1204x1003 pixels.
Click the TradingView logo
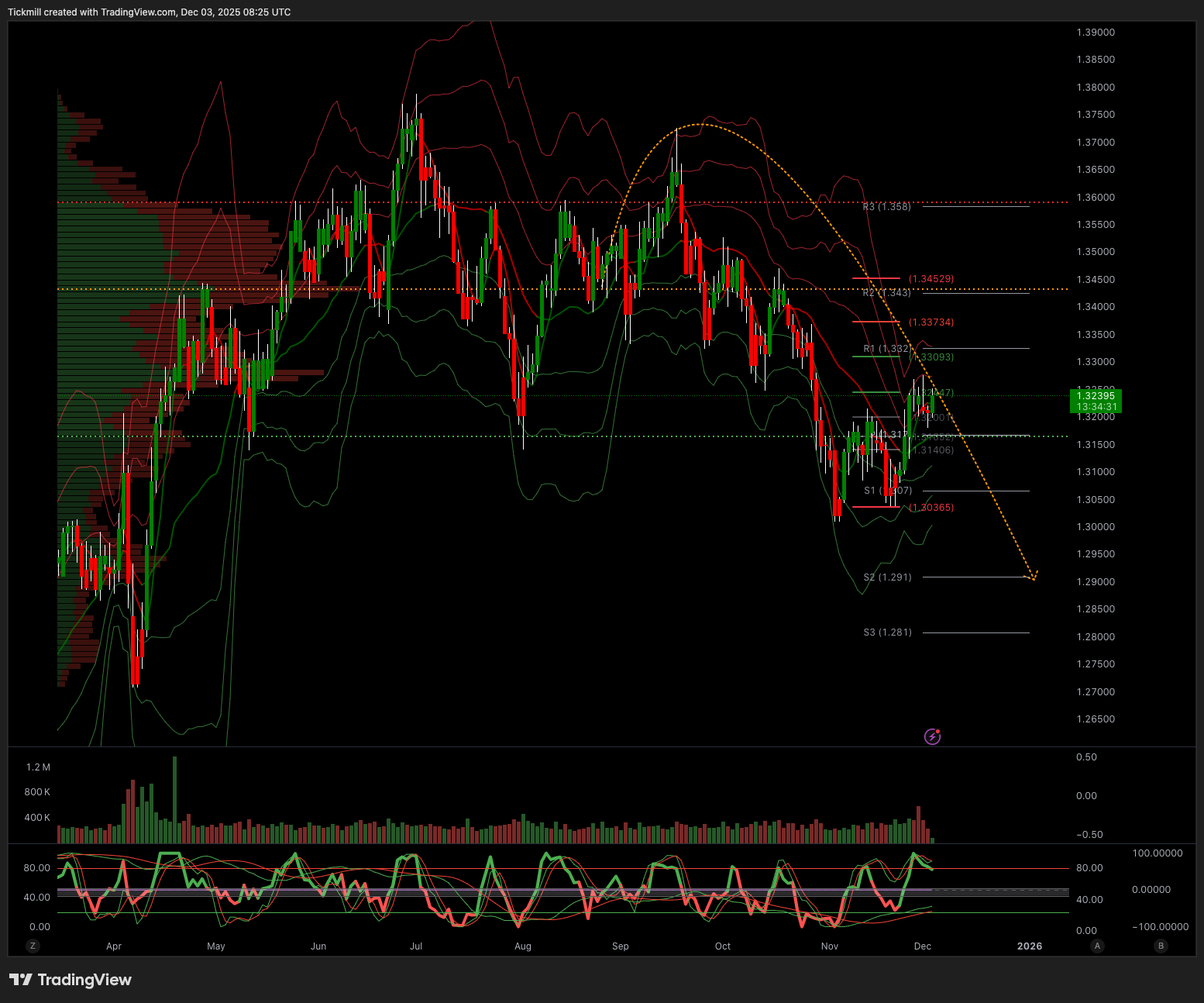tap(71, 980)
